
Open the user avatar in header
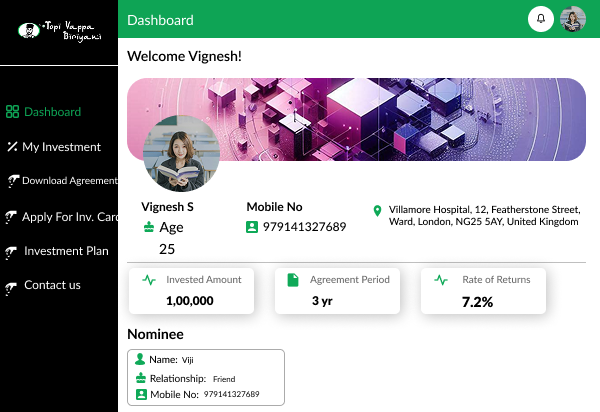click(x=573, y=19)
